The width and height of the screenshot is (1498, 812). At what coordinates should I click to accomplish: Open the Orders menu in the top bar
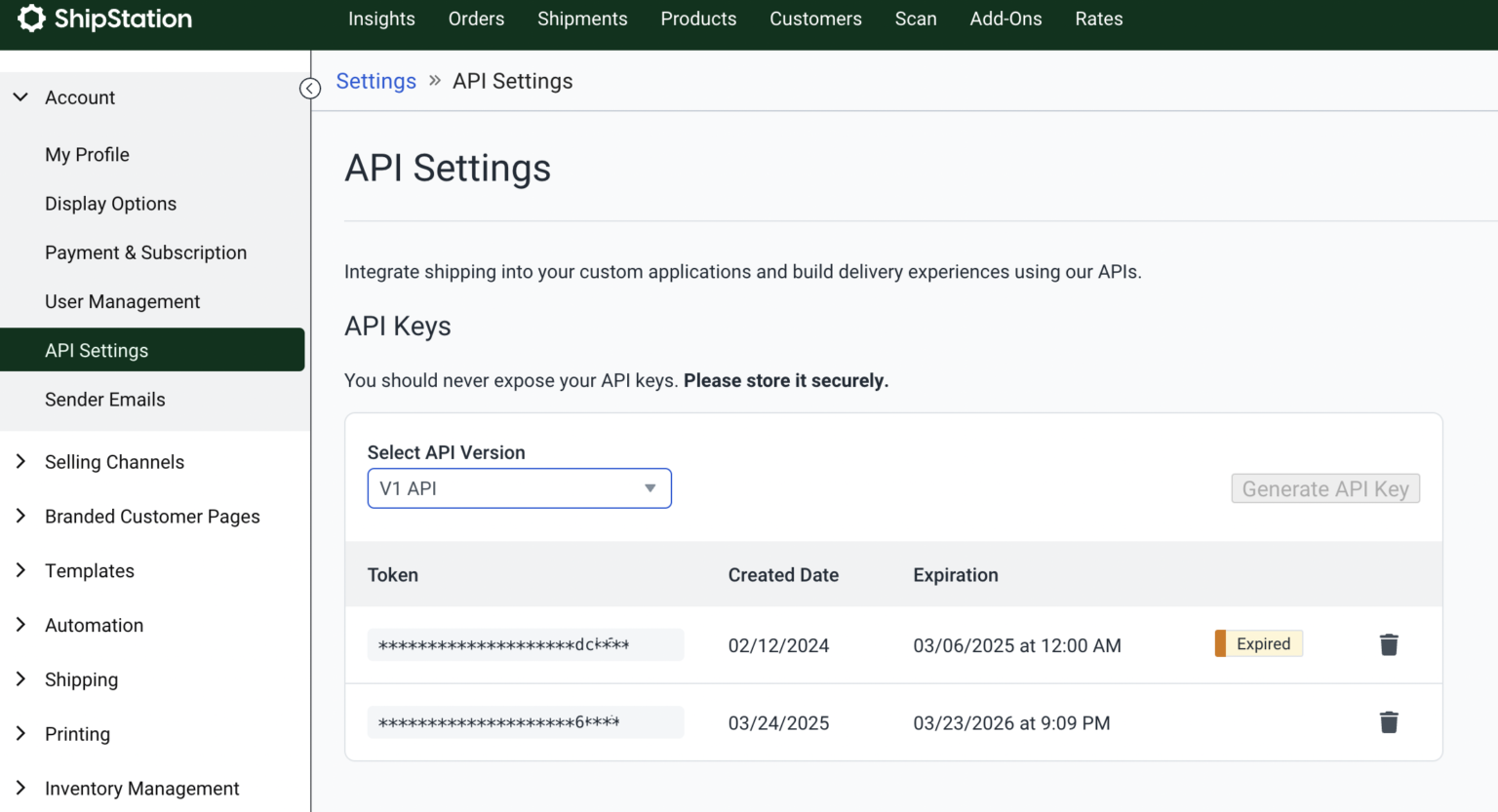[476, 19]
